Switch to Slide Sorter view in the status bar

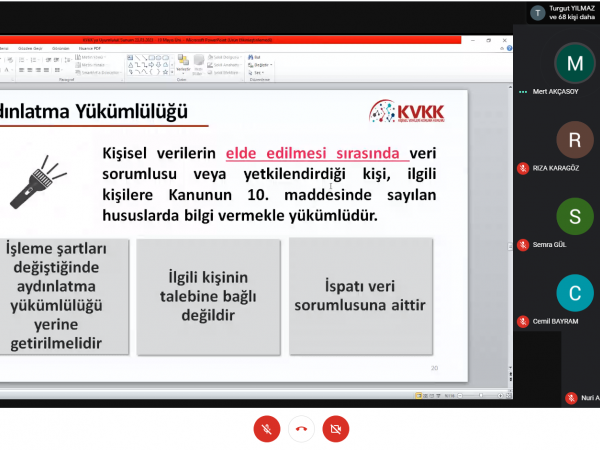[425, 396]
